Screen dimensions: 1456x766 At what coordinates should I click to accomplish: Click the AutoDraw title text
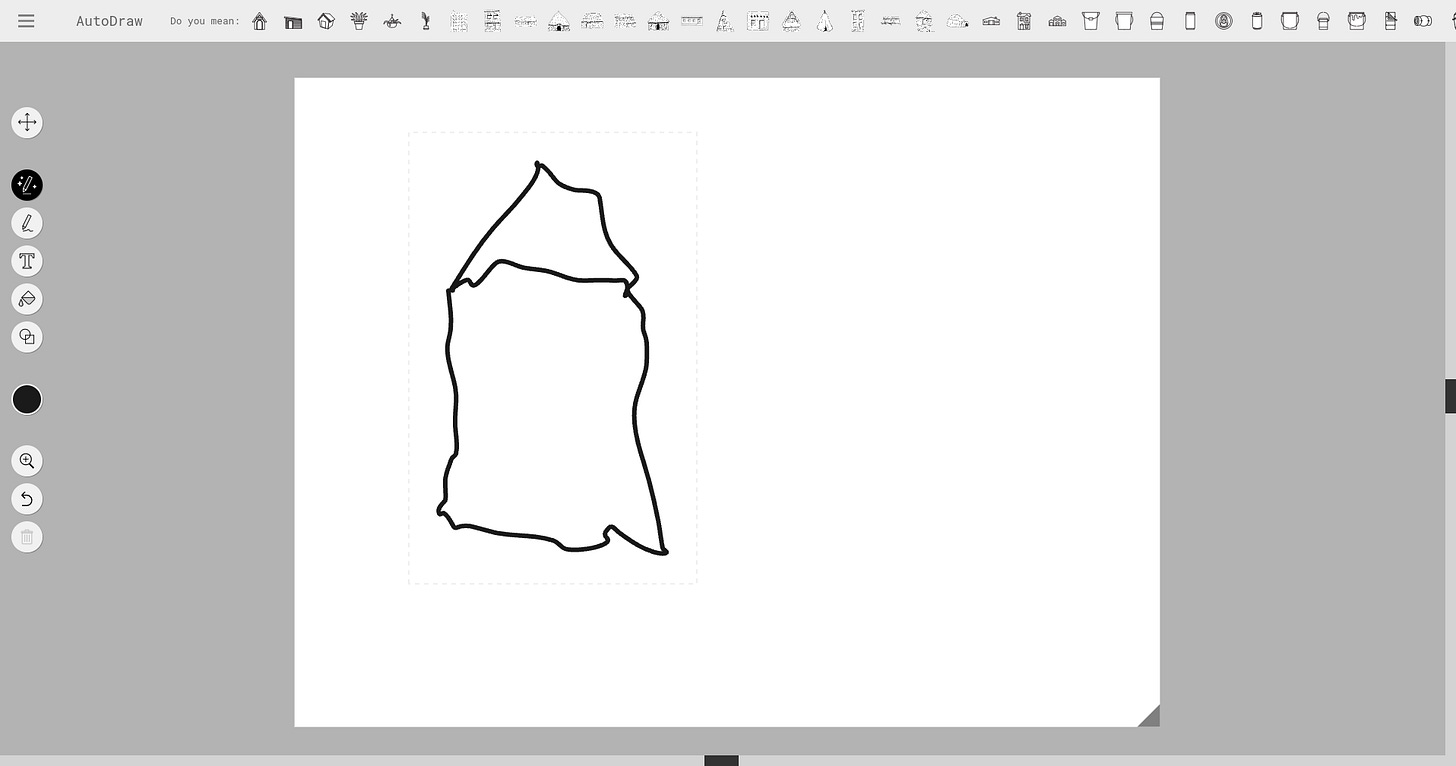coord(109,20)
